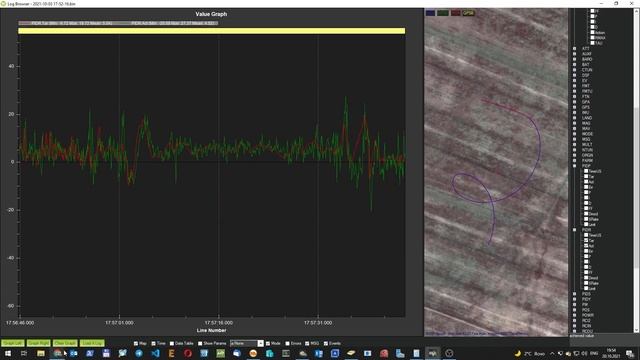Expand the MODE tree node
Viewport: 640px width, 360px height.
(x=575, y=133)
